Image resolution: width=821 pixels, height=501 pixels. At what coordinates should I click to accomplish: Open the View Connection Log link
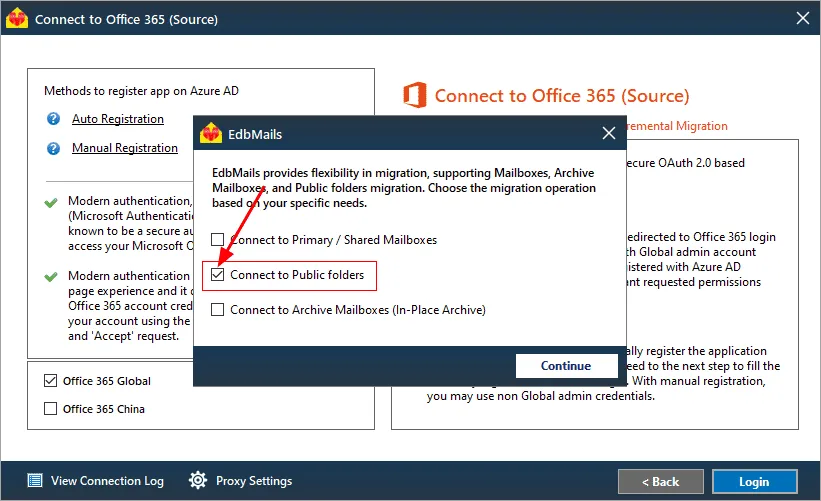[x=107, y=481]
